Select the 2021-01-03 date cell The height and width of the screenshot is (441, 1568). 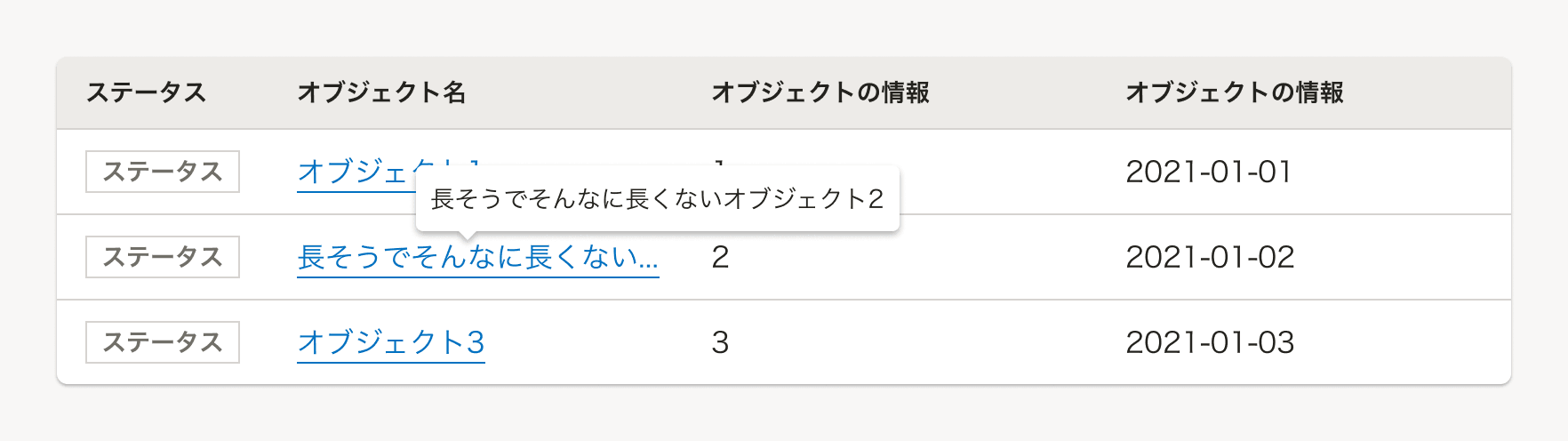click(x=1210, y=342)
